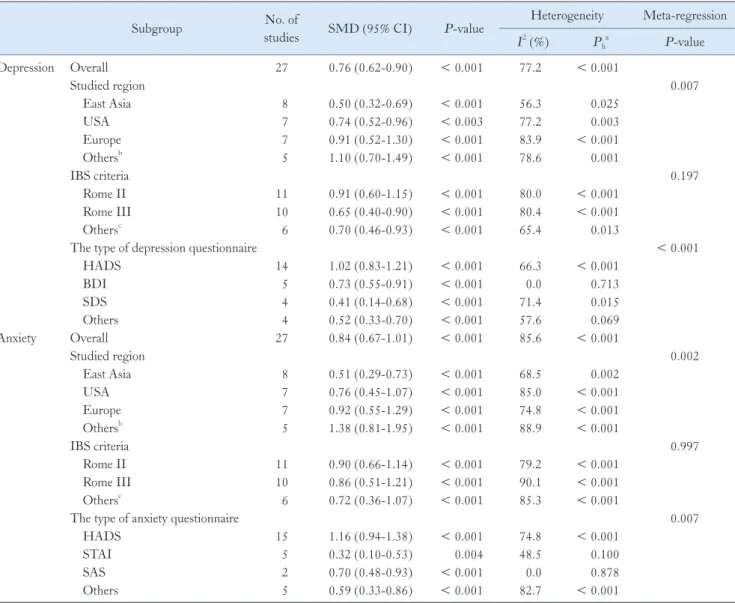Select the 'No. of studies' column header

click(x=281, y=29)
